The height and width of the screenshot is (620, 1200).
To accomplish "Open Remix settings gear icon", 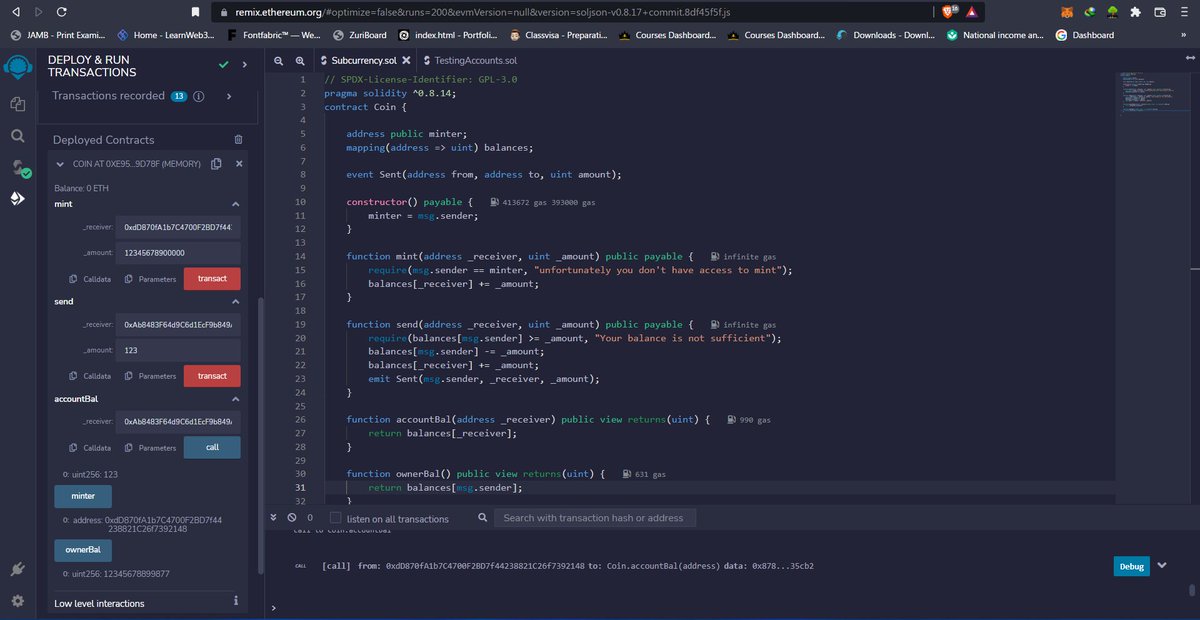I will point(18,601).
